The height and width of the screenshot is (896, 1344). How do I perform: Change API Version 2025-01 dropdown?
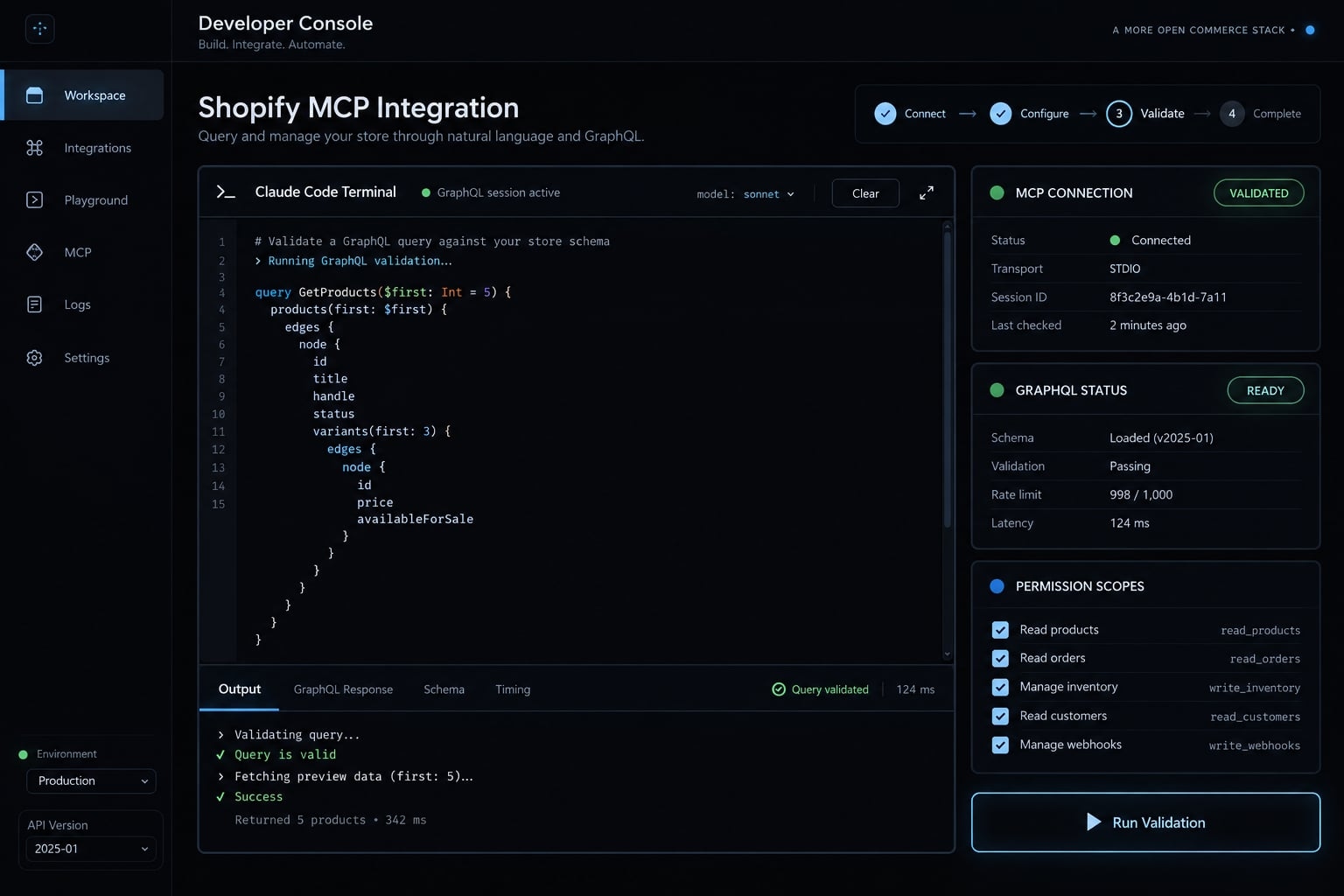point(91,849)
